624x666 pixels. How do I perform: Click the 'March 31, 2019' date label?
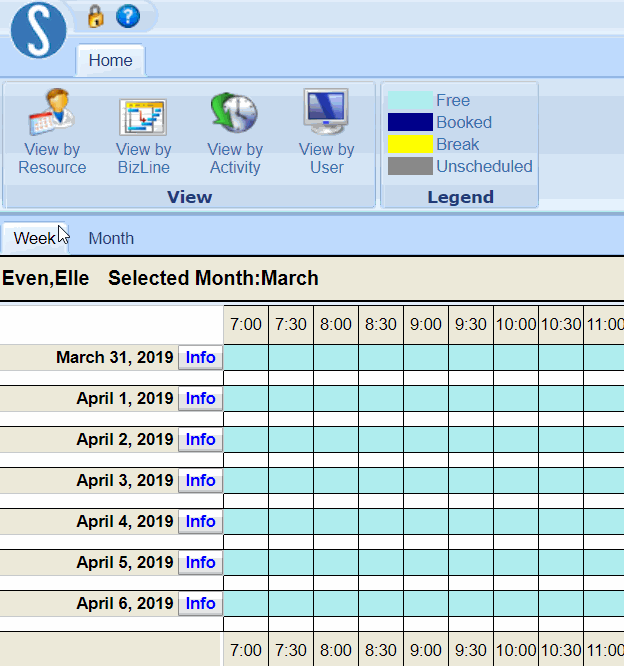(115, 358)
